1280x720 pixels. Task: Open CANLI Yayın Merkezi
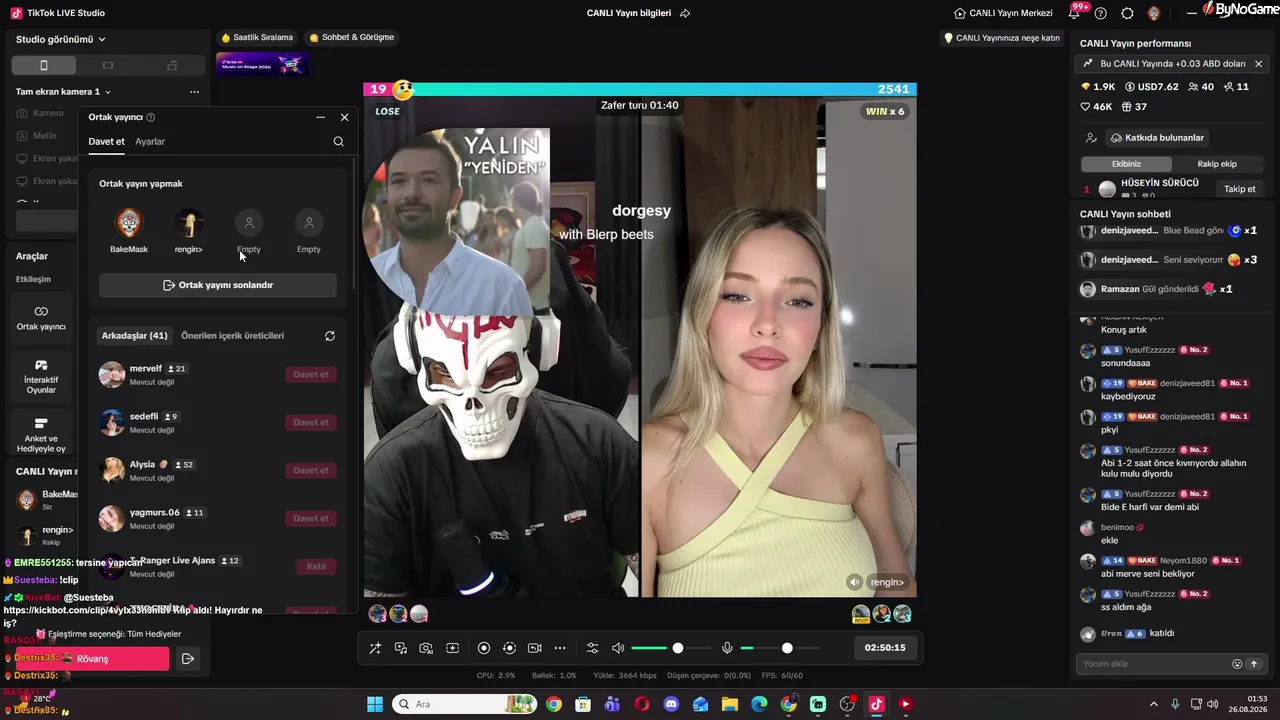click(1003, 13)
